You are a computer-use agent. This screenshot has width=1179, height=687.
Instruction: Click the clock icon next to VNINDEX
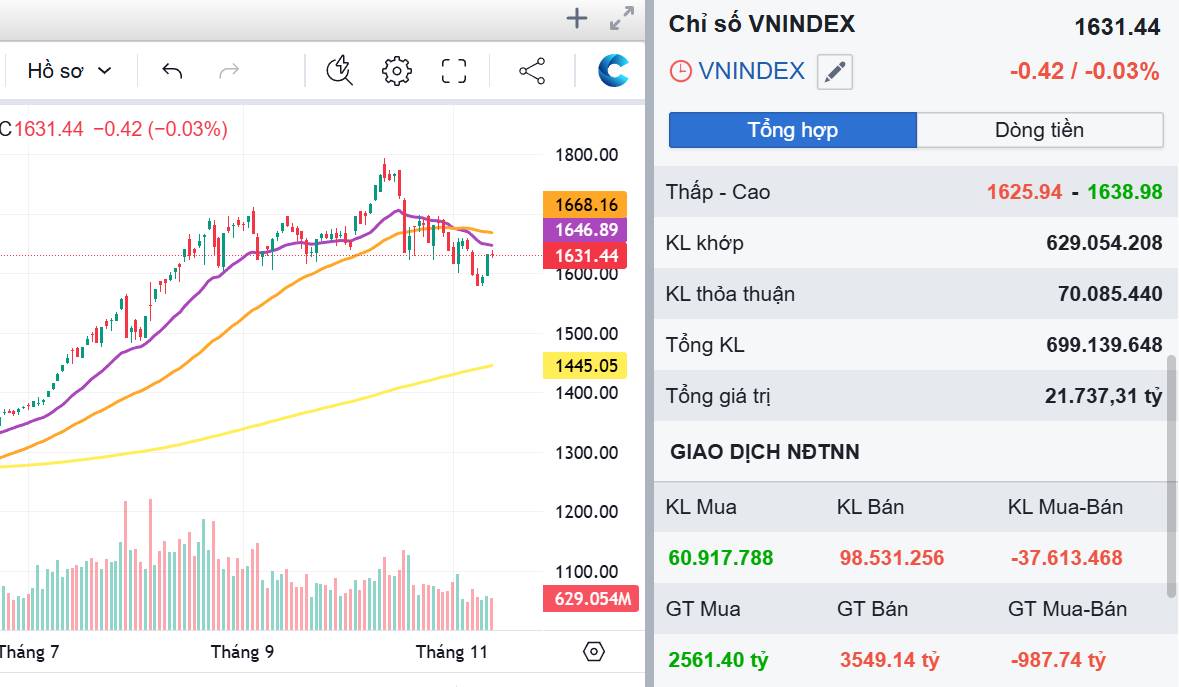coord(679,71)
